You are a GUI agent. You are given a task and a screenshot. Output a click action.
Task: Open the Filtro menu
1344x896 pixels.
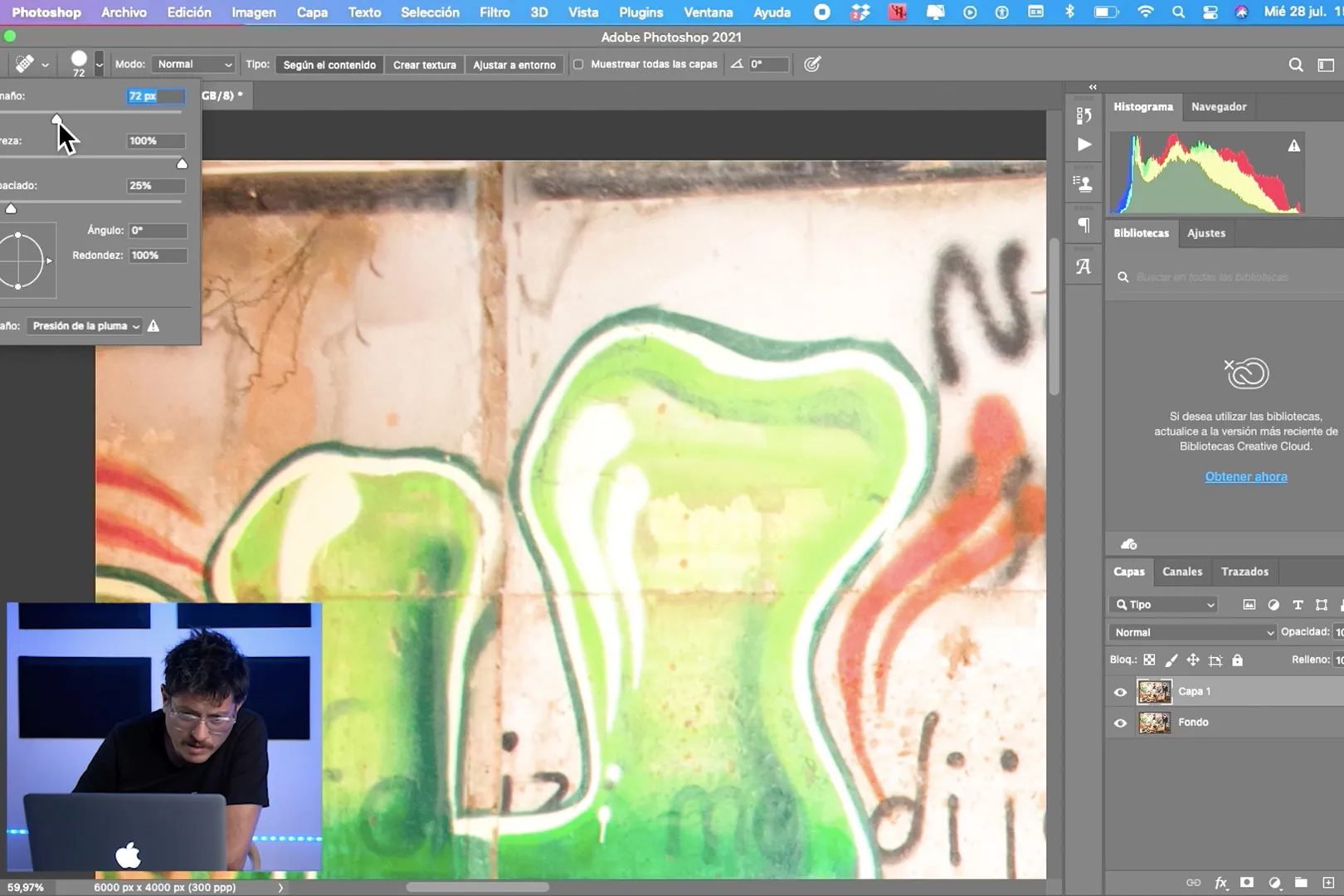pos(494,12)
